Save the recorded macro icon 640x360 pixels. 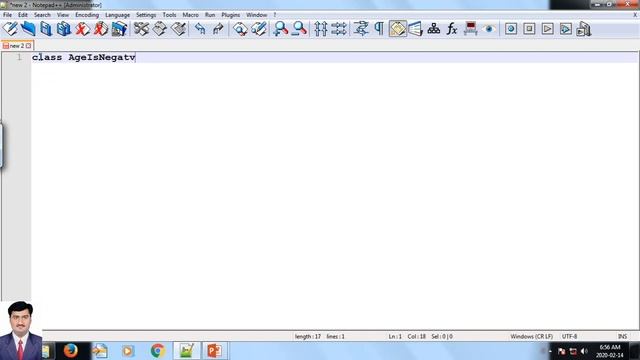[584, 29]
